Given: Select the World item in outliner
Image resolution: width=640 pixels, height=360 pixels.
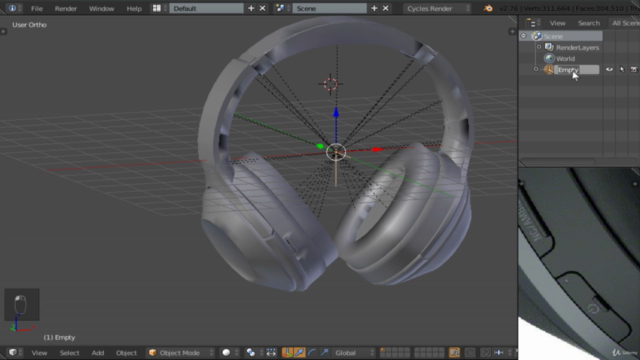Looking at the screenshot, I should [x=565, y=58].
